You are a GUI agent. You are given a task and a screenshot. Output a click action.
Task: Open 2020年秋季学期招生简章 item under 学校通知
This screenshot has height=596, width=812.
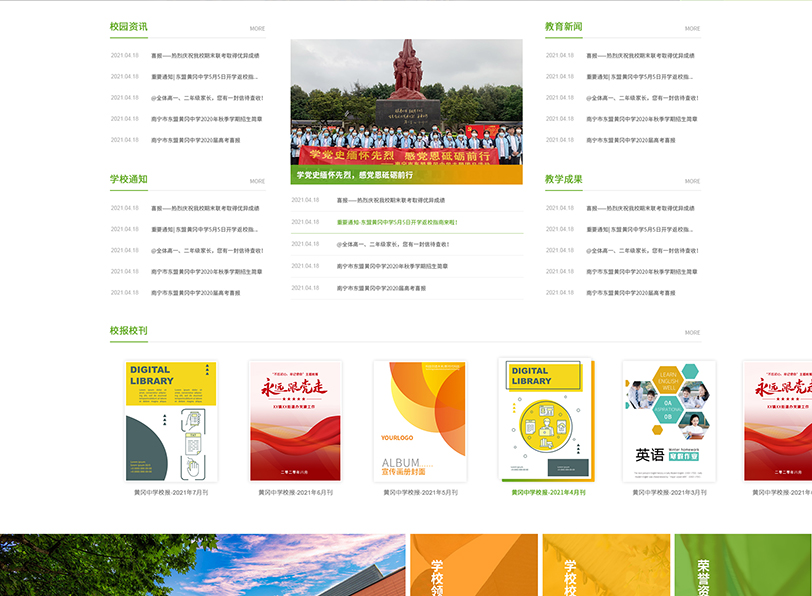207,272
